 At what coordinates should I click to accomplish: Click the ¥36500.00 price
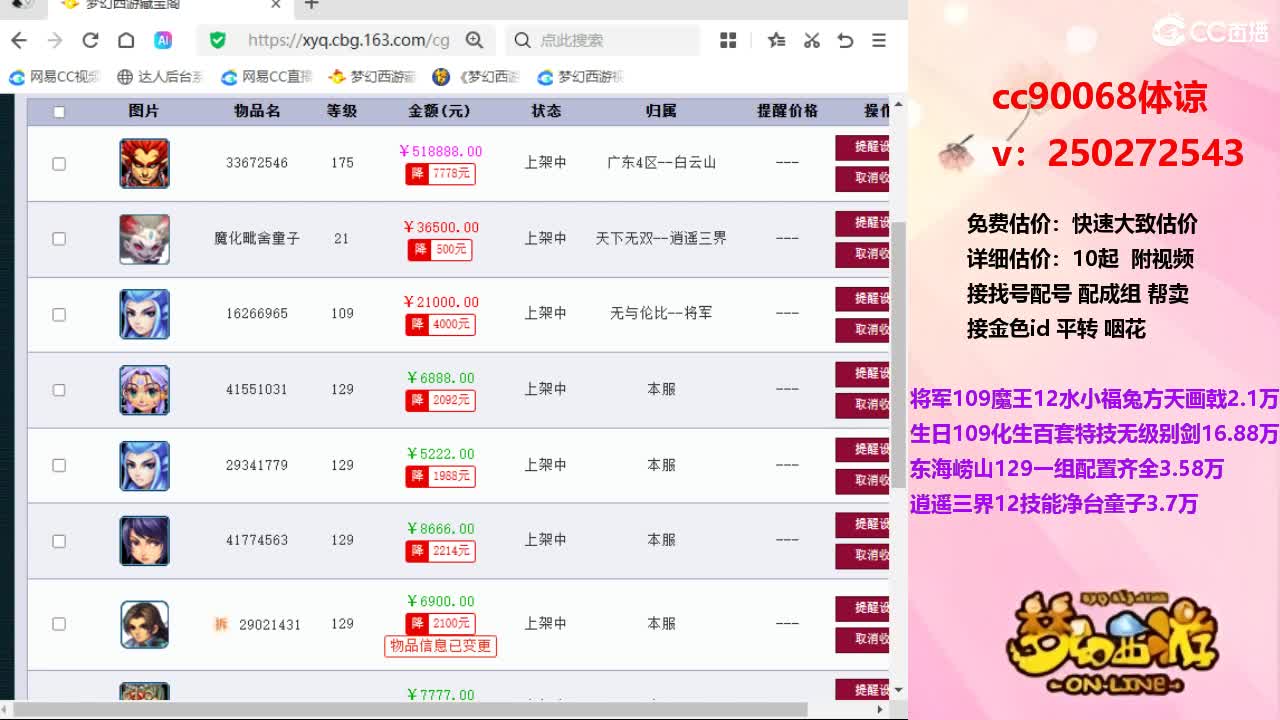click(x=441, y=228)
